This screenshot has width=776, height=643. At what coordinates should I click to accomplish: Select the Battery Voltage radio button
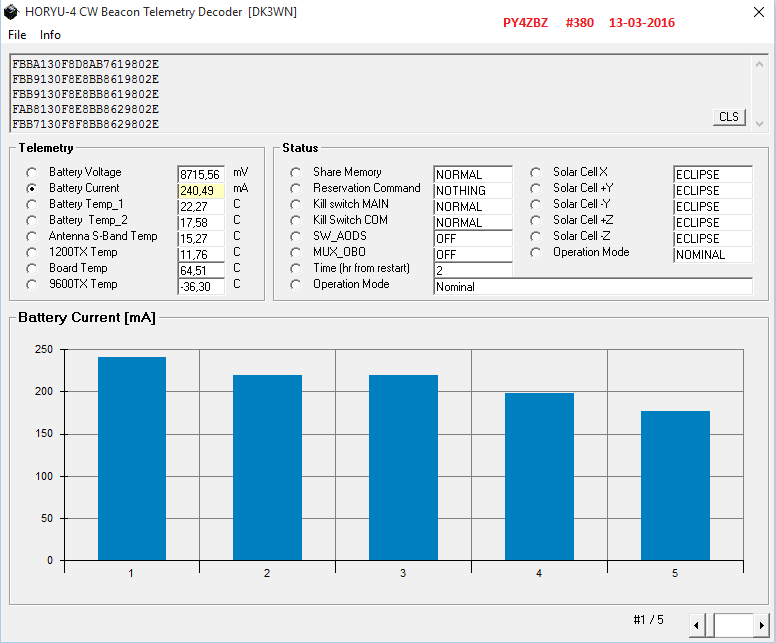pyautogui.click(x=31, y=172)
